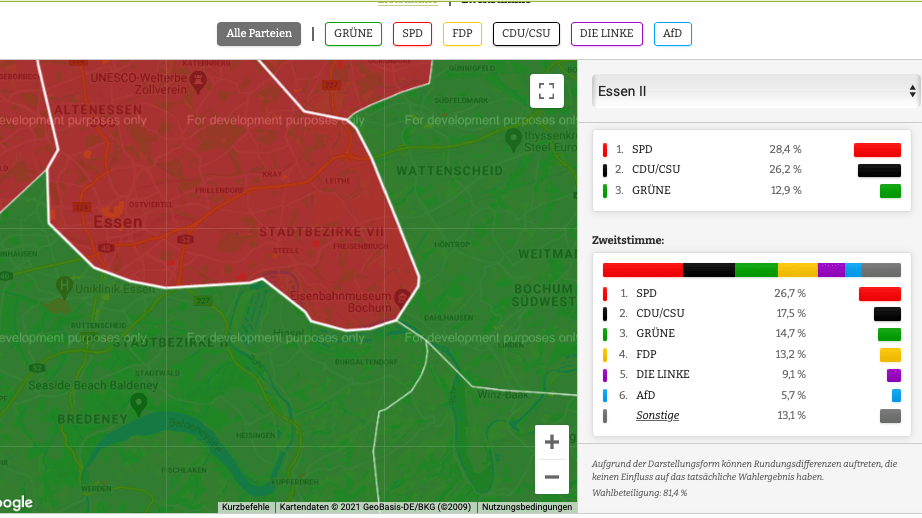Image resolution: width=922 pixels, height=518 pixels.
Task: Click the Kartendaten © 2021 GeoBasis-DE/BKG attribution
Action: pyautogui.click(x=375, y=507)
